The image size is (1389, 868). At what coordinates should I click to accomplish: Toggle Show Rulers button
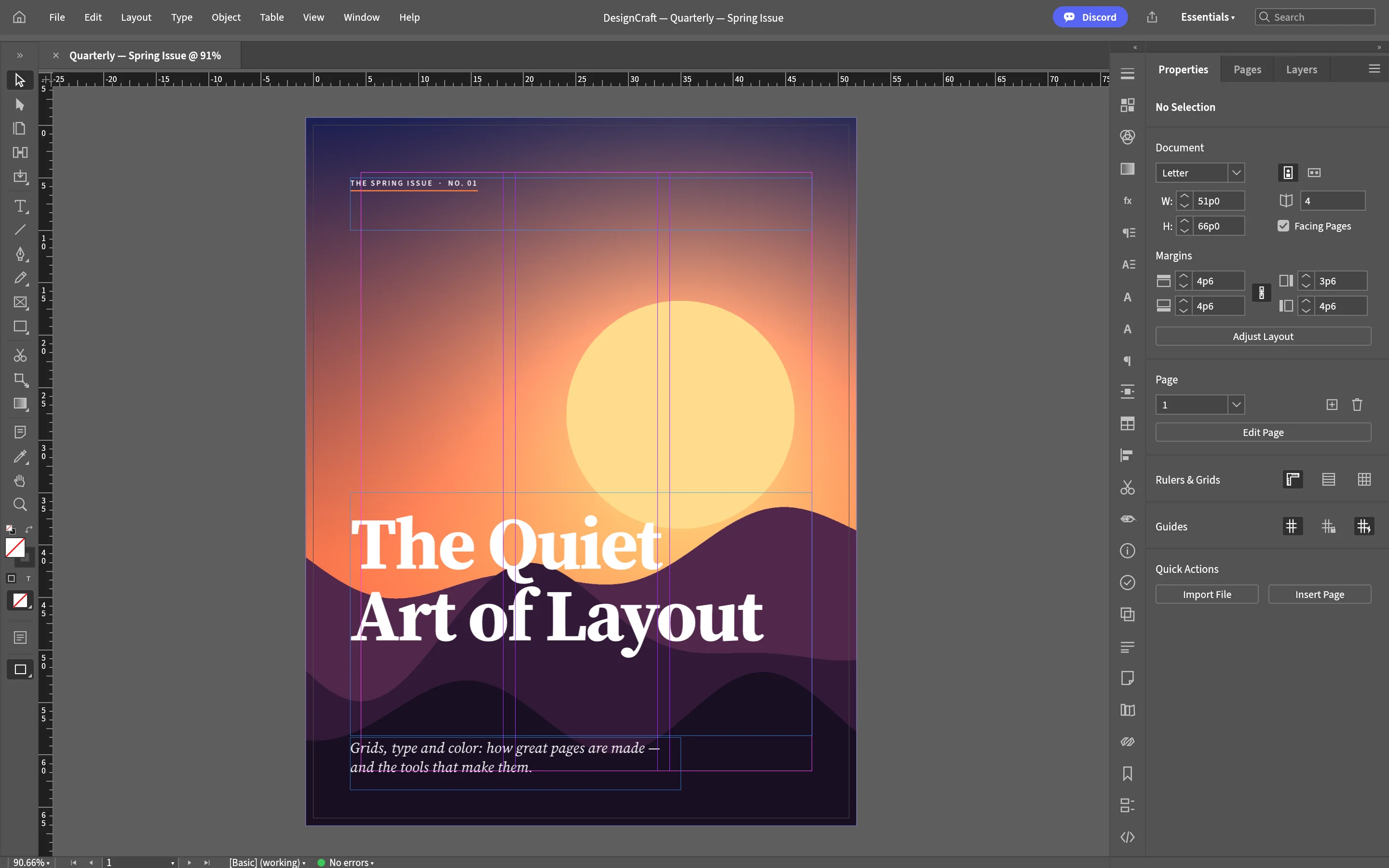[x=1293, y=479]
